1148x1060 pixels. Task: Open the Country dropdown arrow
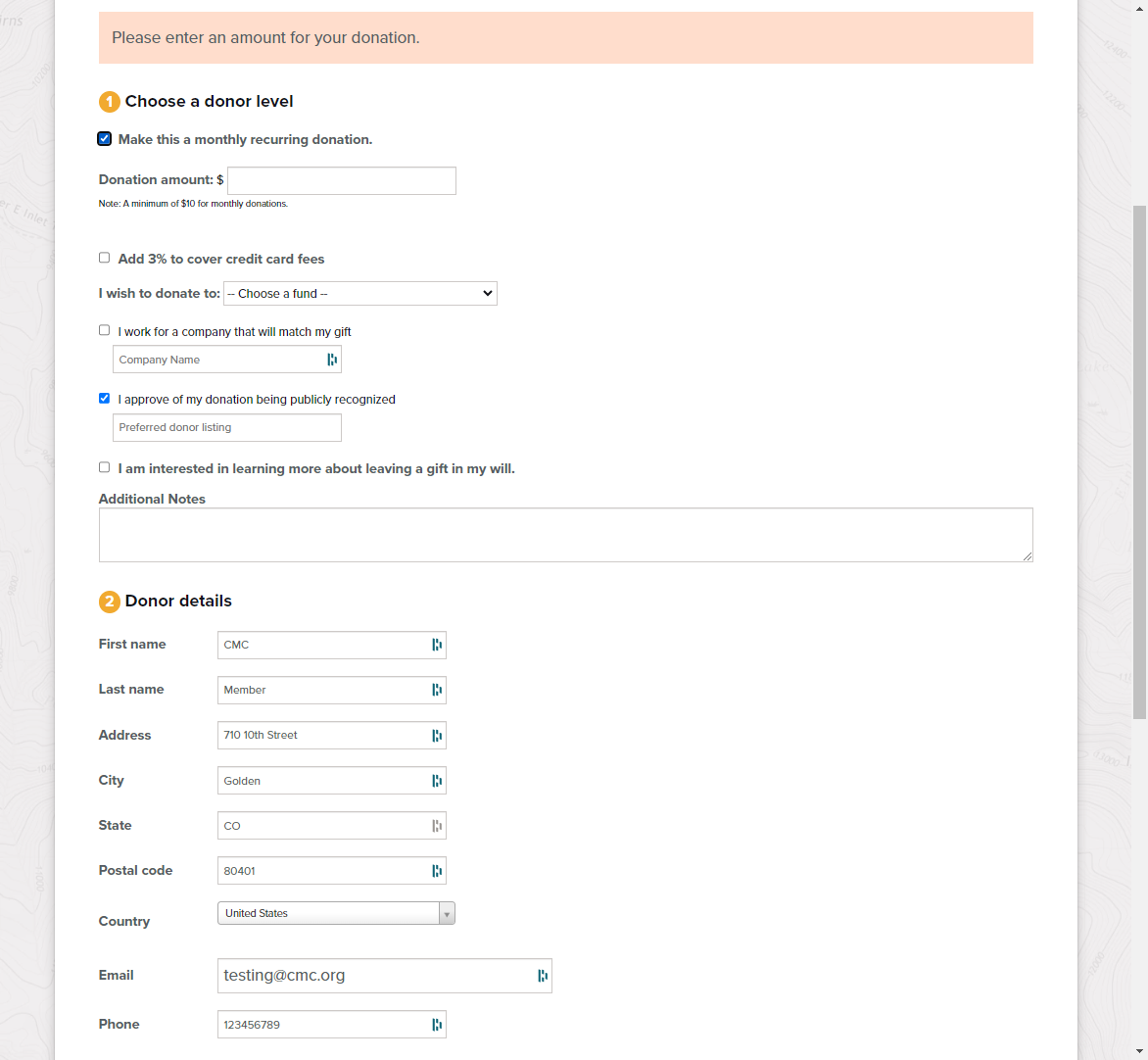click(x=447, y=914)
